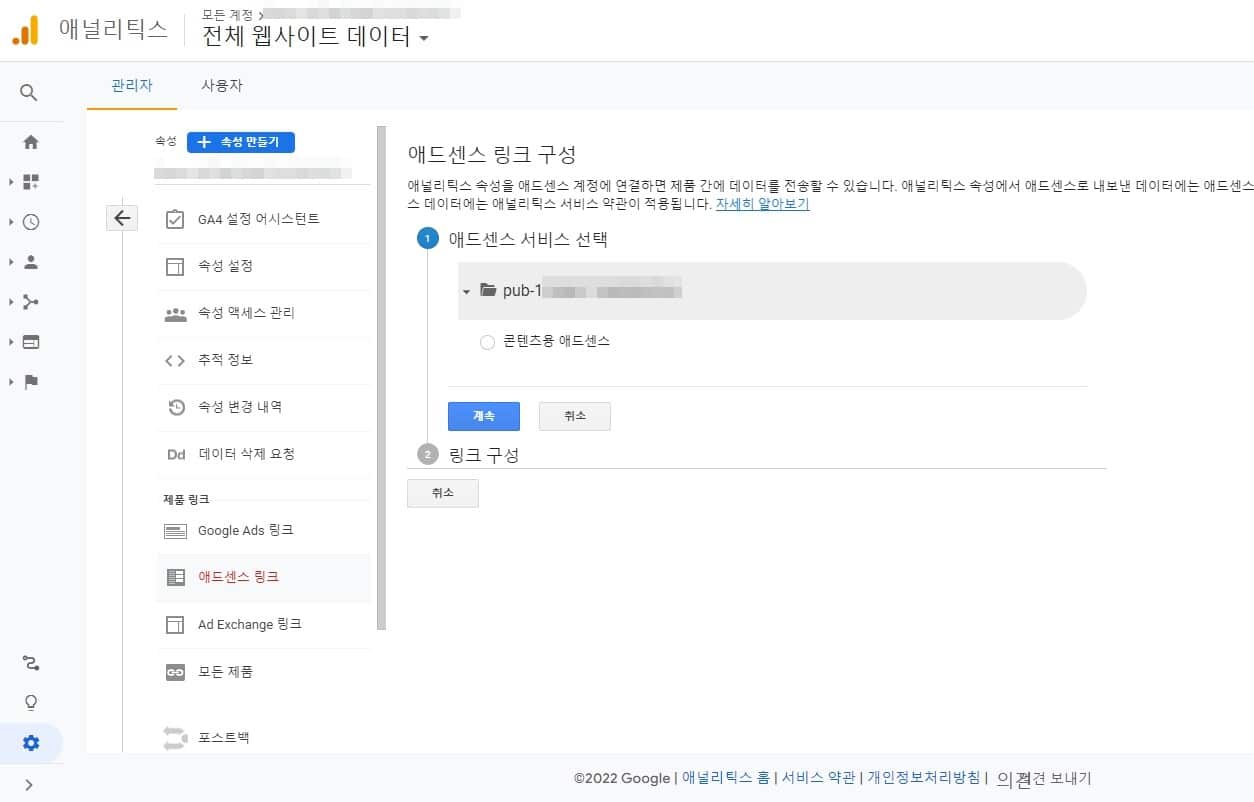This screenshot has width=1254, height=802.
Task: Open 데이터 삭제 요청 menu item
Action: [x=263, y=454]
